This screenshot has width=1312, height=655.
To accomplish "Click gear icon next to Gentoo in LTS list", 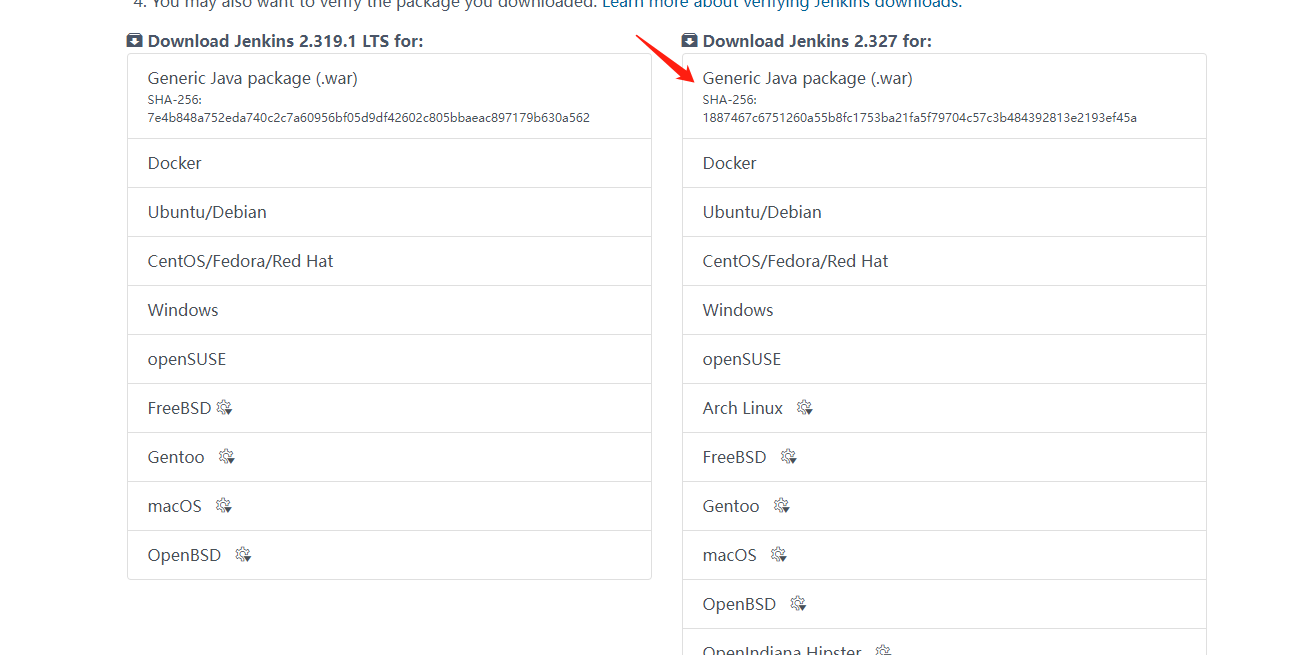I will [226, 457].
